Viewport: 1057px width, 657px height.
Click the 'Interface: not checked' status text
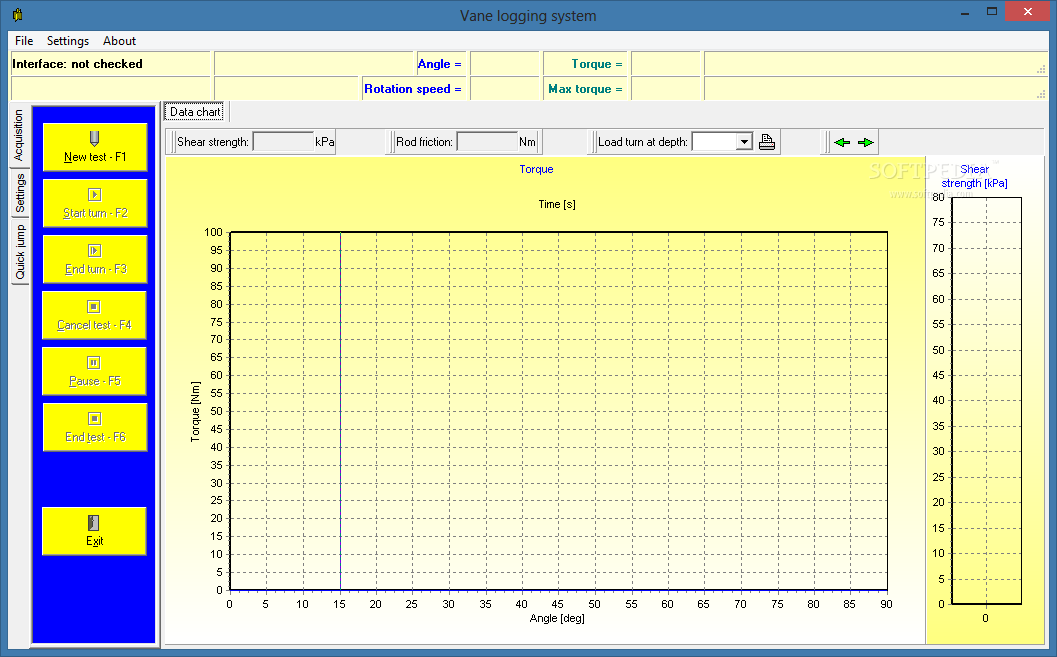[x=78, y=64]
